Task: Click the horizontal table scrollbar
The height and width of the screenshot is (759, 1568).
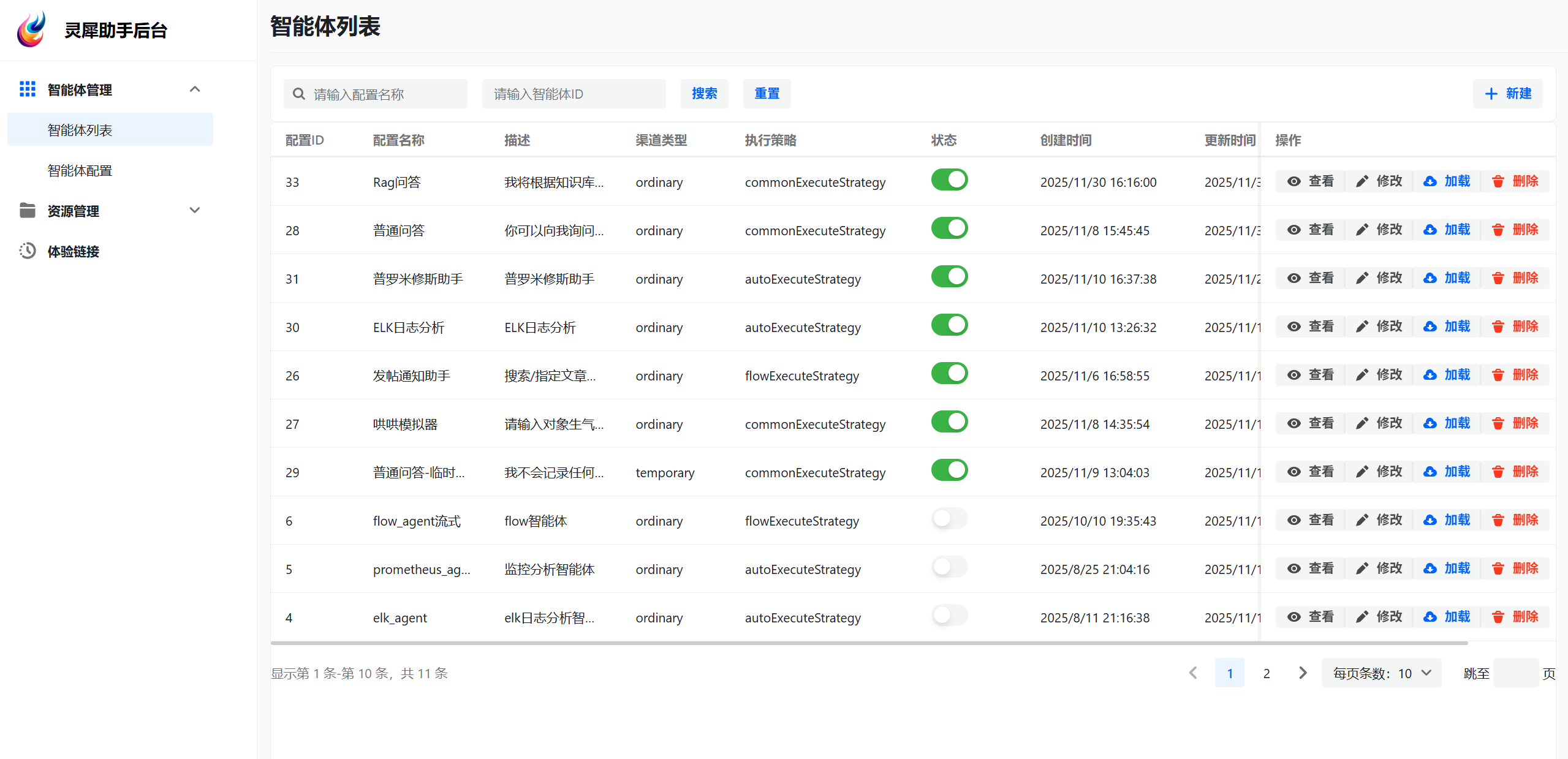Action: 869,643
